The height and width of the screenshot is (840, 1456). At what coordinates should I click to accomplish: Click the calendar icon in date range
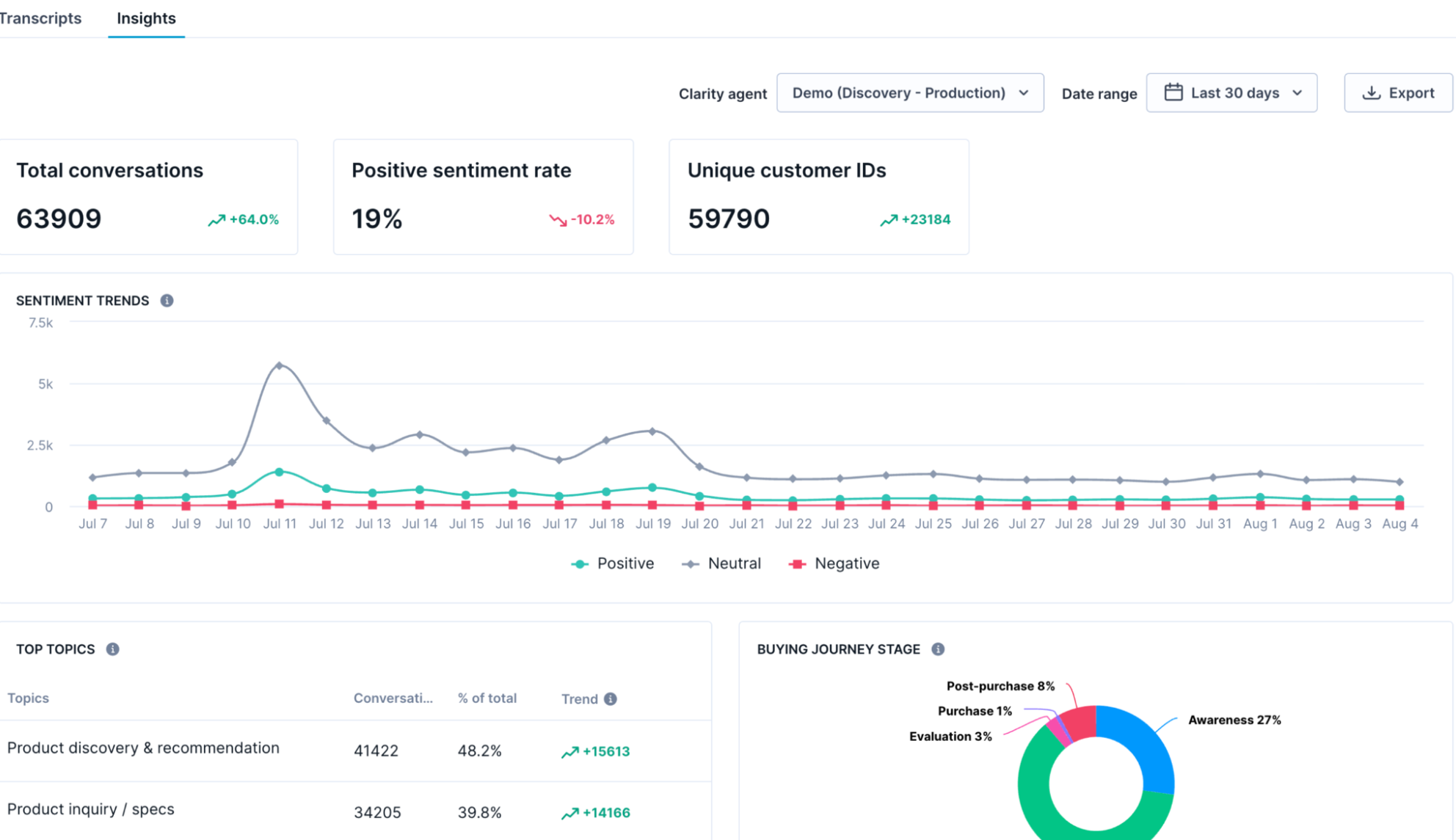(1173, 92)
